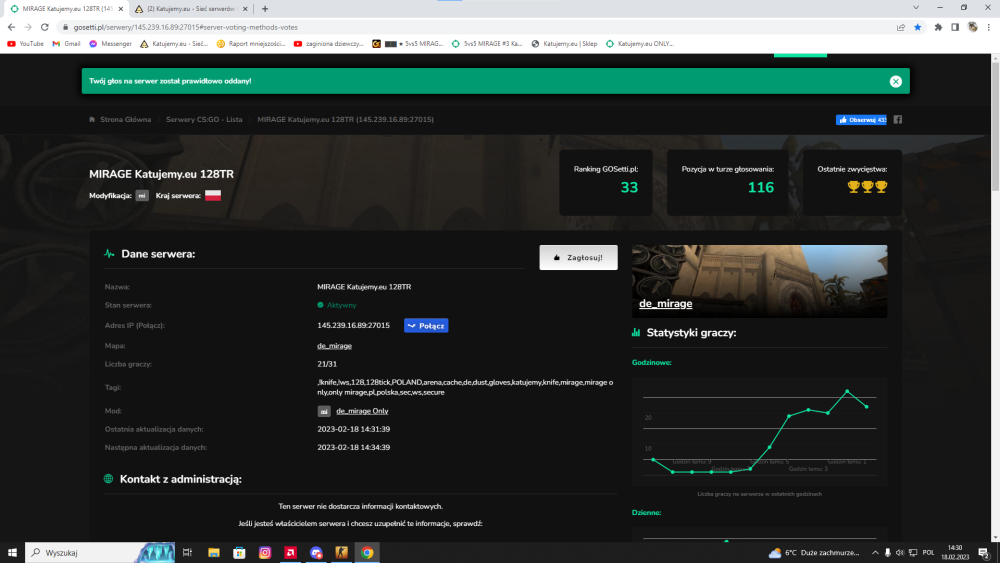The width and height of the screenshot is (1000, 563).
Task: Click the page vertical scrollbar
Action: [x=995, y=128]
